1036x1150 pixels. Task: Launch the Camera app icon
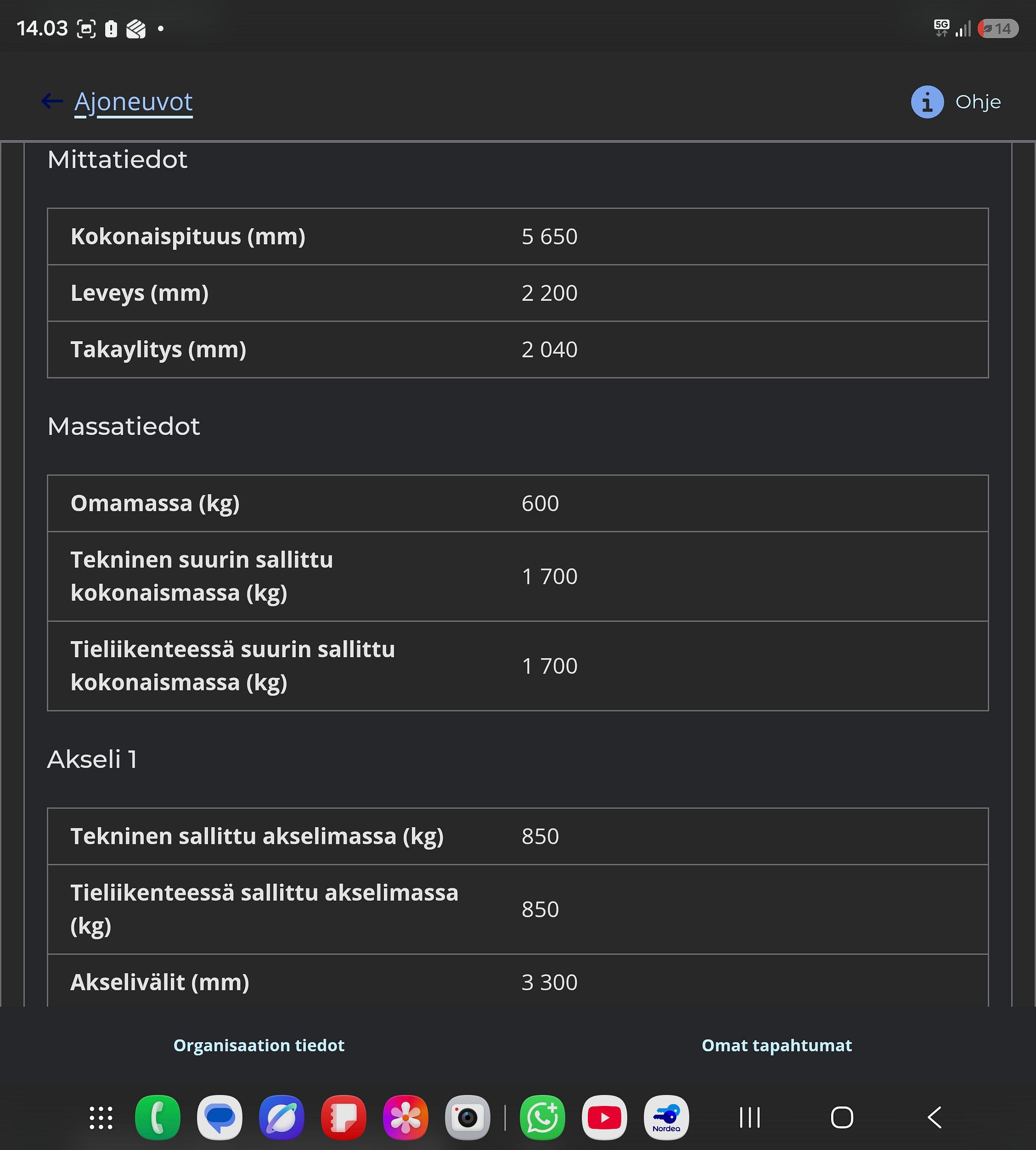(x=467, y=1118)
